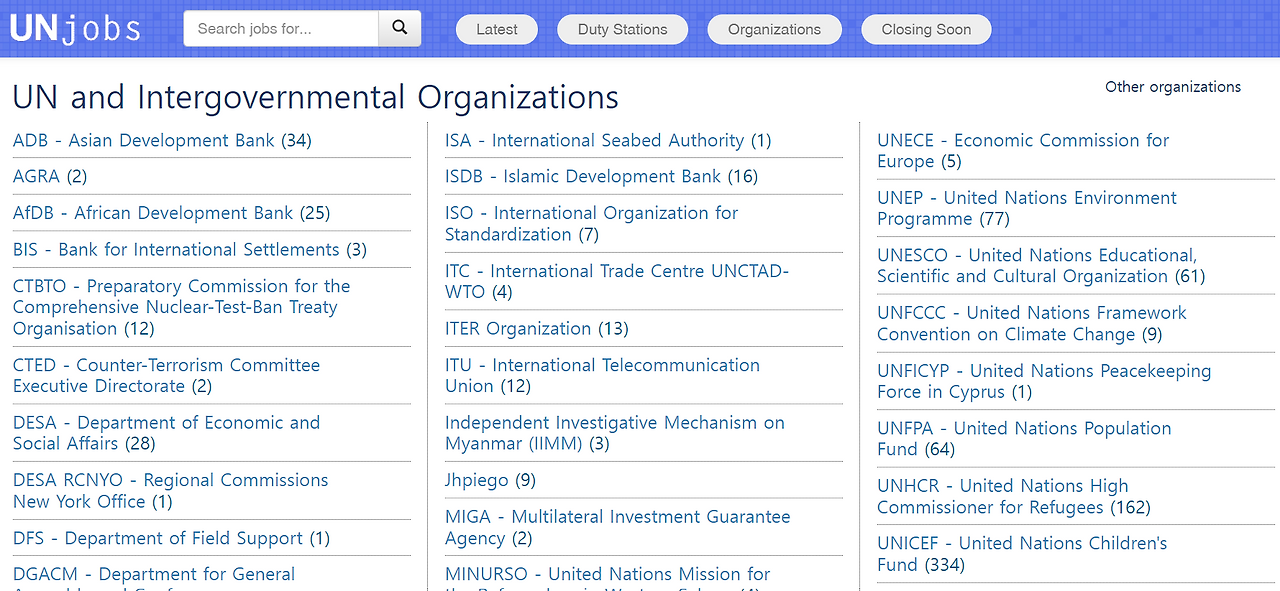The image size is (1280, 591).
Task: Open UNEP Environment Programme listings
Action: (1026, 207)
